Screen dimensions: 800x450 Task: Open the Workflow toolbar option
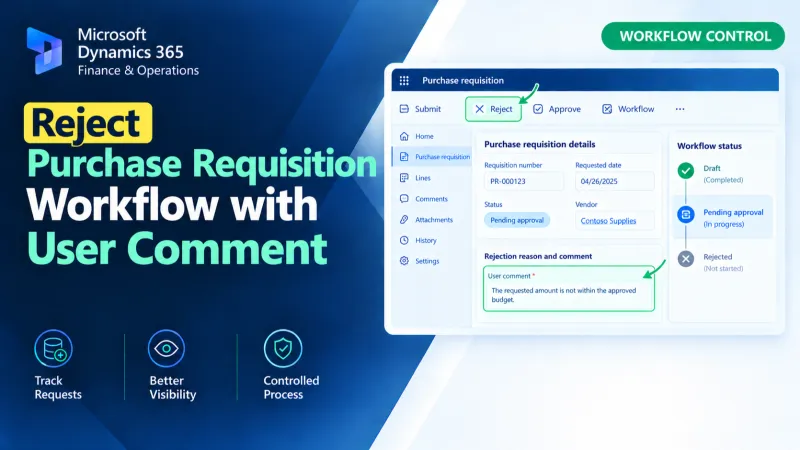point(628,109)
